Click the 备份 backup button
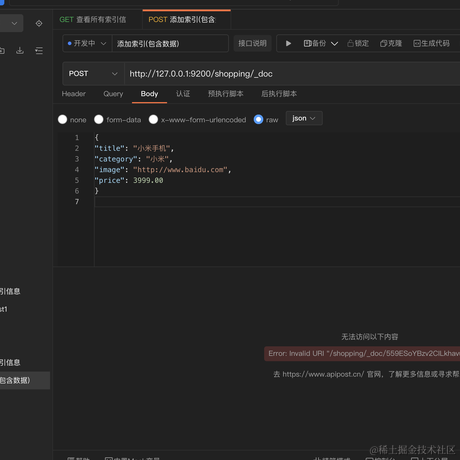Image resolution: width=460 pixels, height=460 pixels. 315,43
